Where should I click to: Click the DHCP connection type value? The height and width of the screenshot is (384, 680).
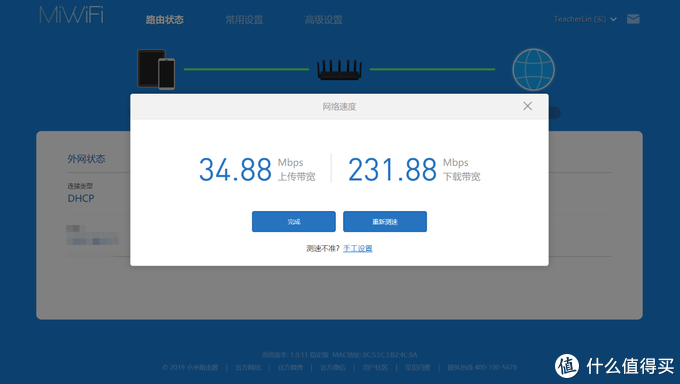81,198
